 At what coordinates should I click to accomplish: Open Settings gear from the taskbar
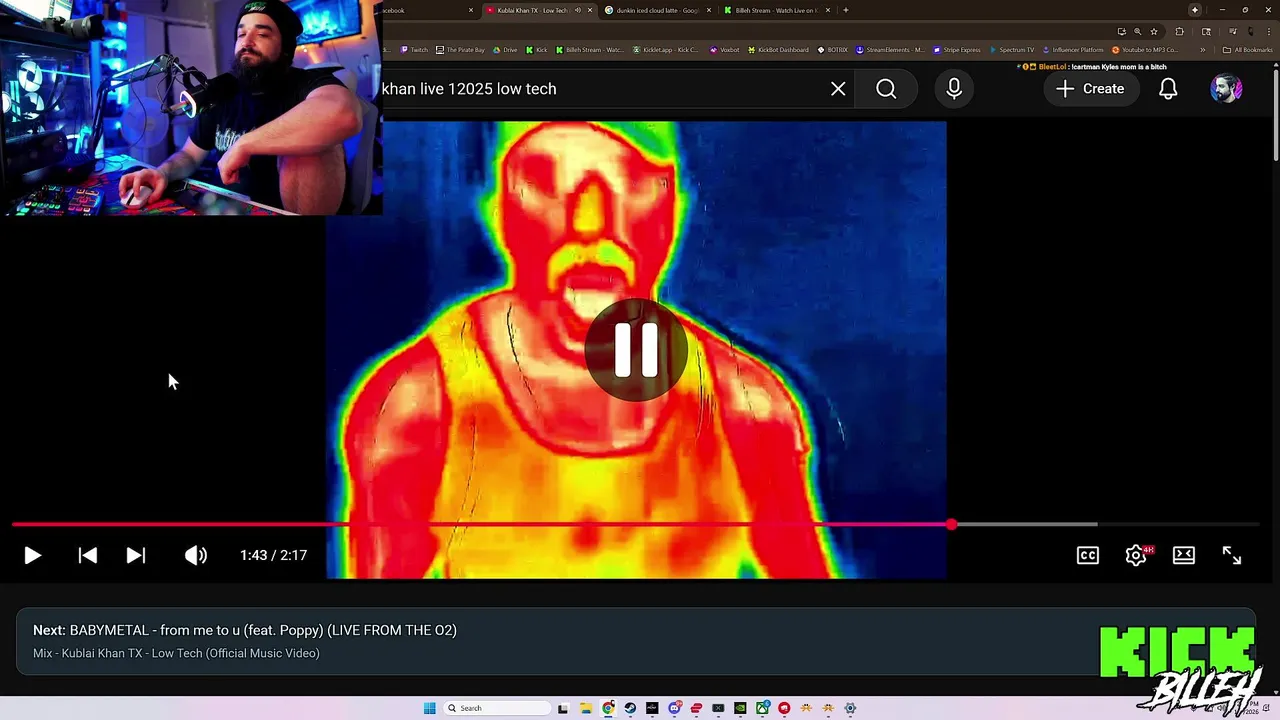tap(850, 708)
